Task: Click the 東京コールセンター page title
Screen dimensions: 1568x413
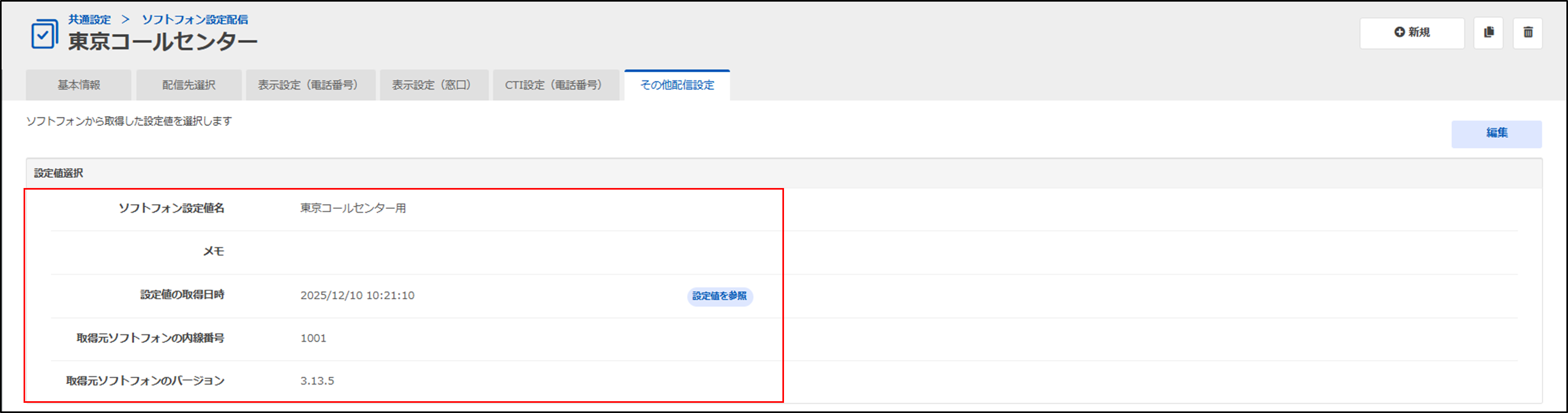Action: (x=162, y=42)
